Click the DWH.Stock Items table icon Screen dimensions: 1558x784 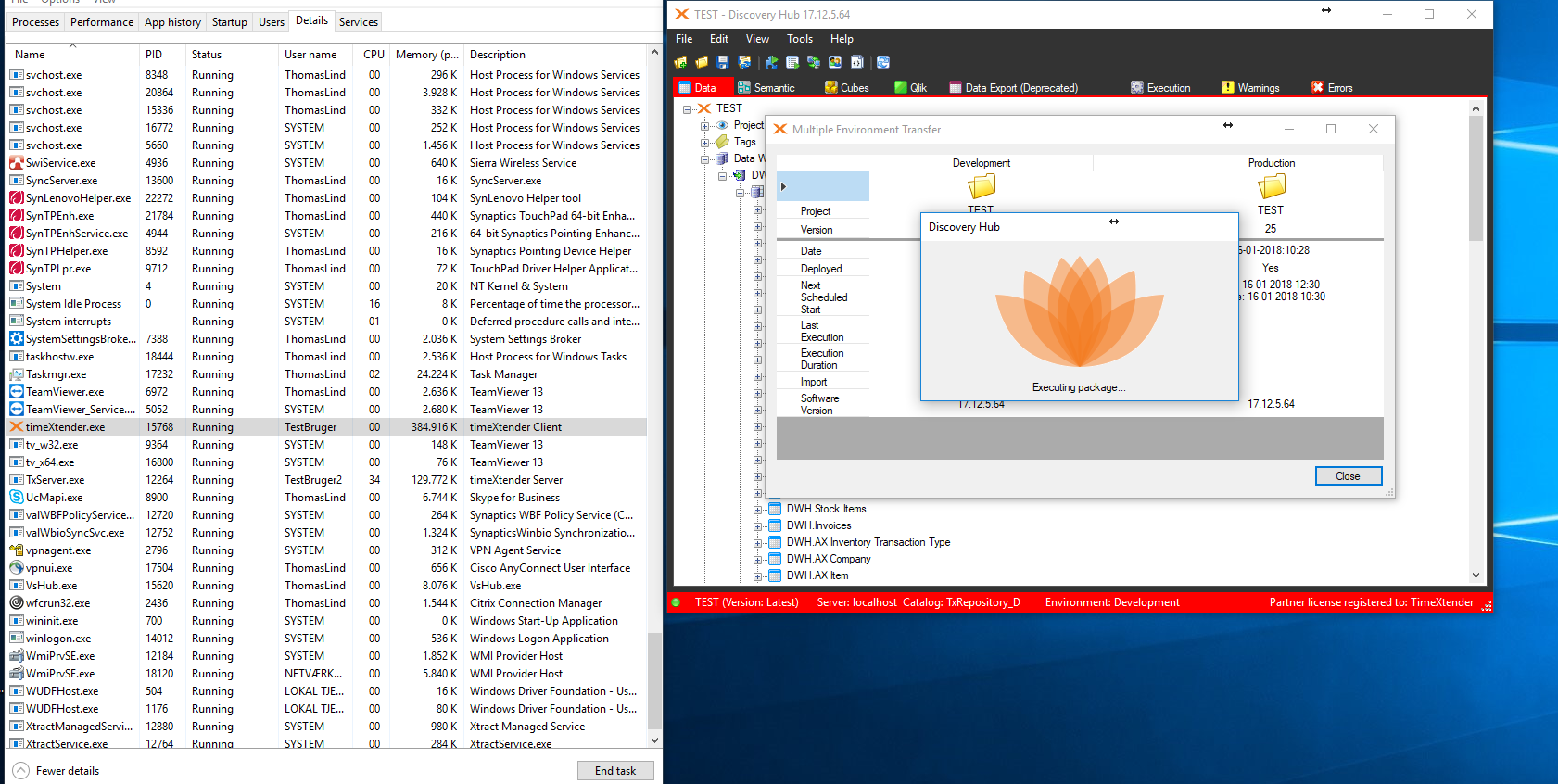775,509
